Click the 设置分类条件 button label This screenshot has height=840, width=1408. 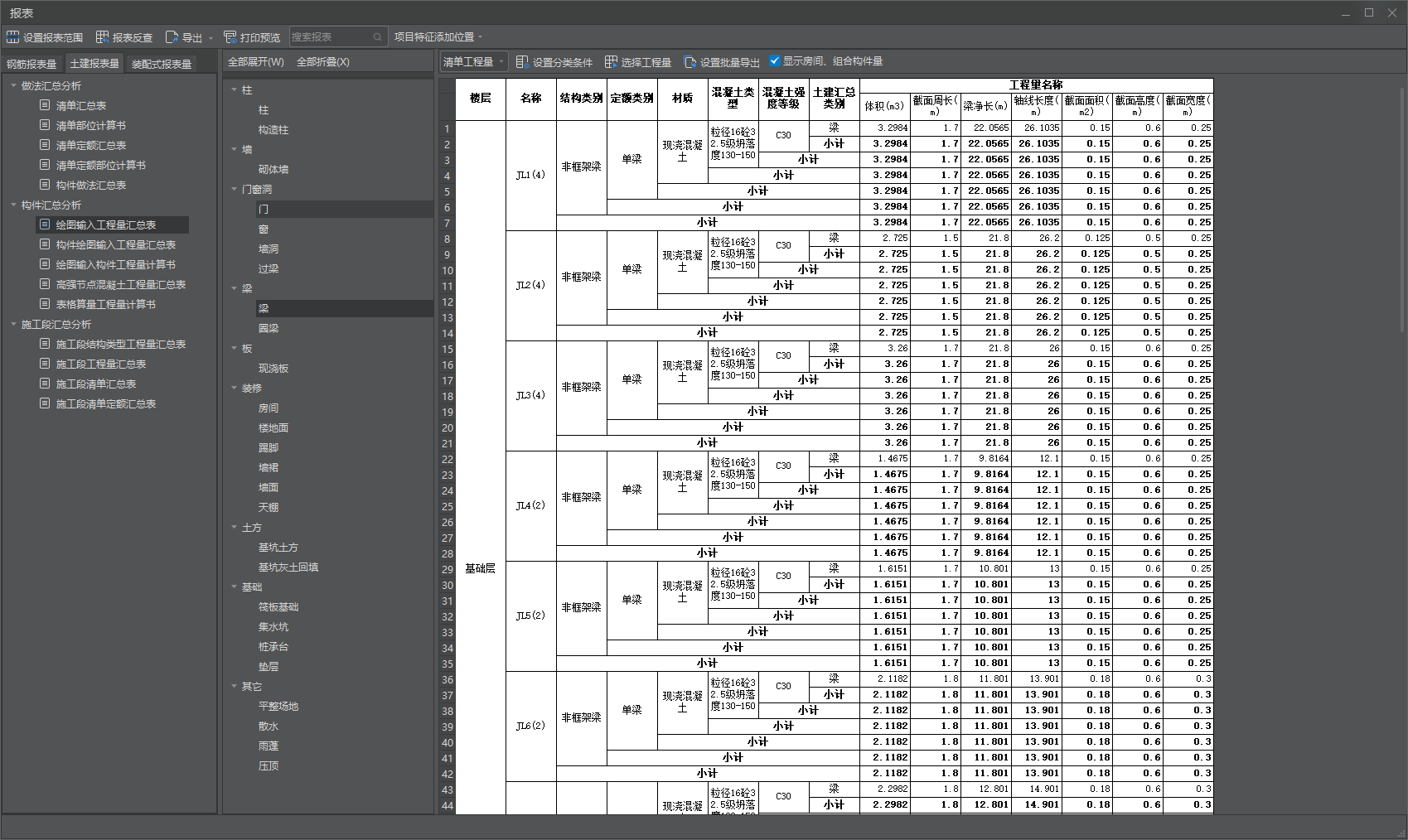click(563, 62)
